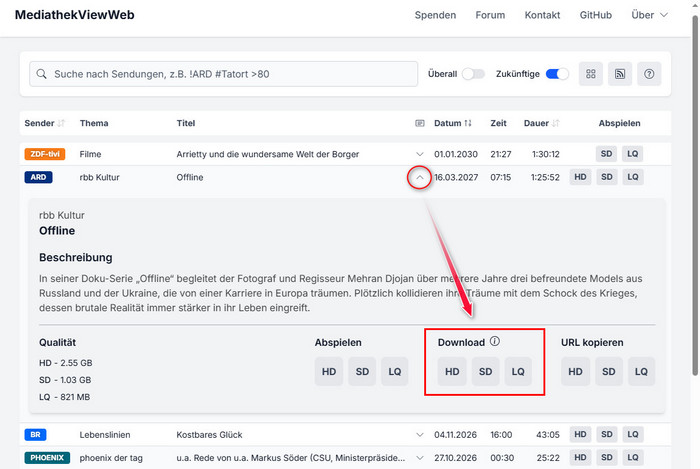Expand the Kostbares Glück entry details
700x469 pixels.
pyautogui.click(x=420, y=435)
